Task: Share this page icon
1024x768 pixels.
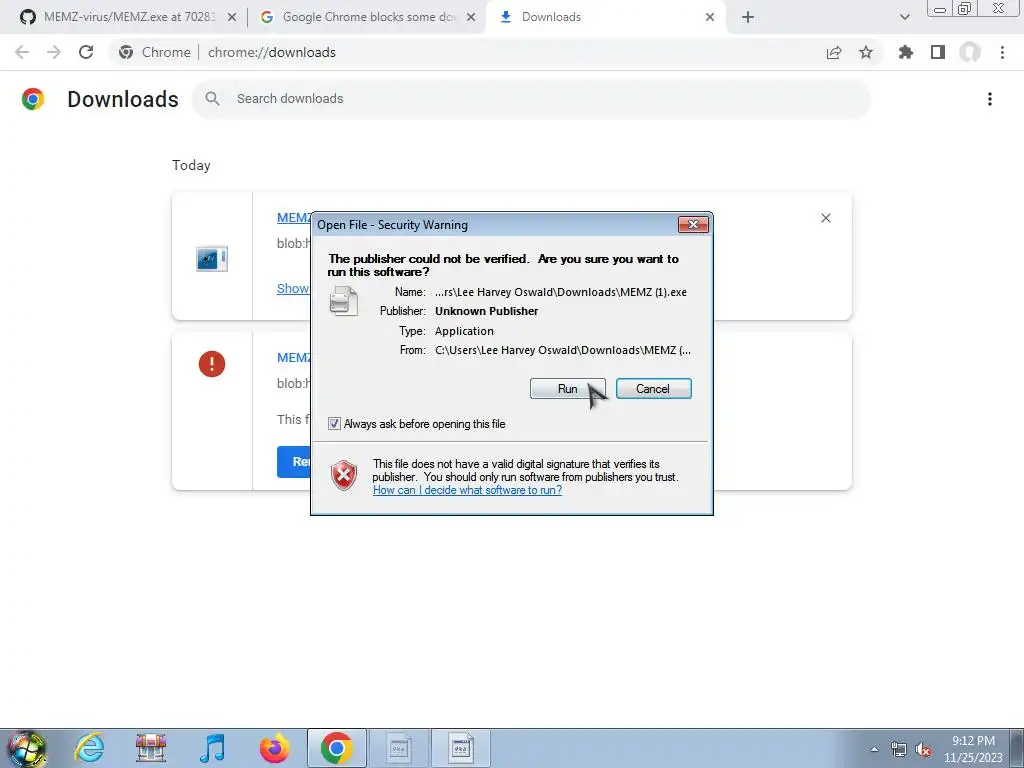Action: tap(834, 52)
